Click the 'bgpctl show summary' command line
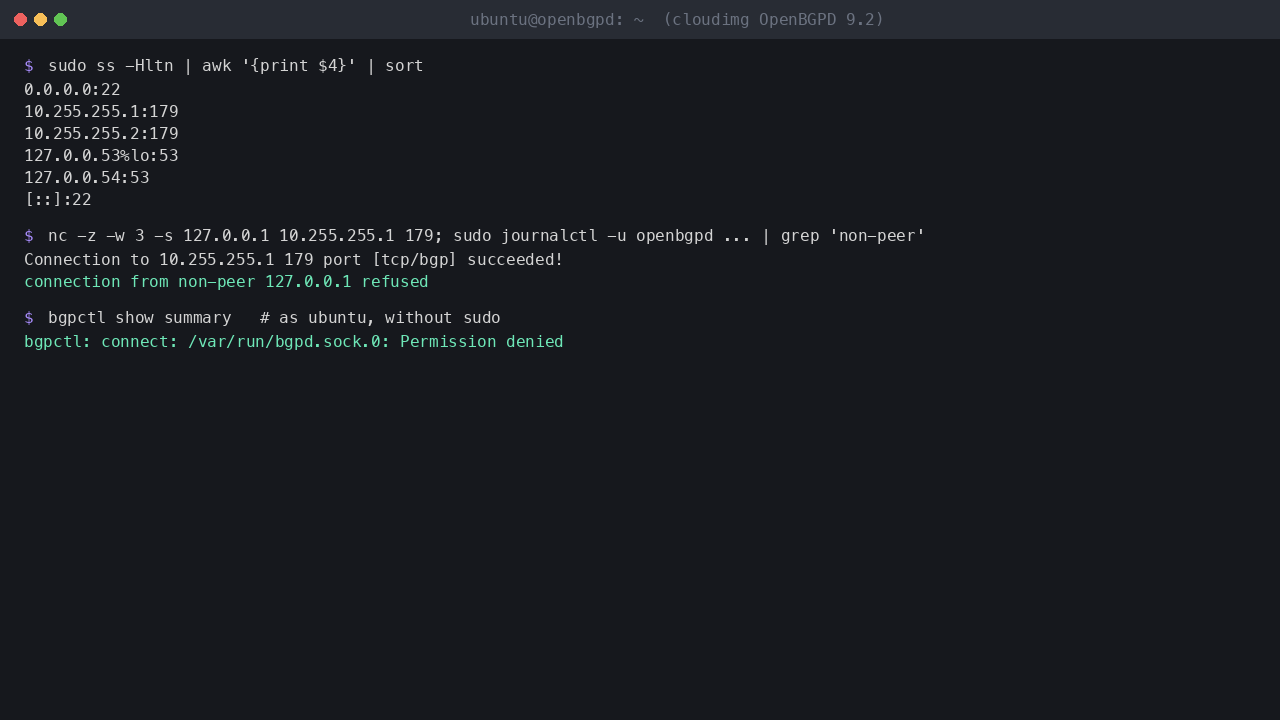 (274, 318)
